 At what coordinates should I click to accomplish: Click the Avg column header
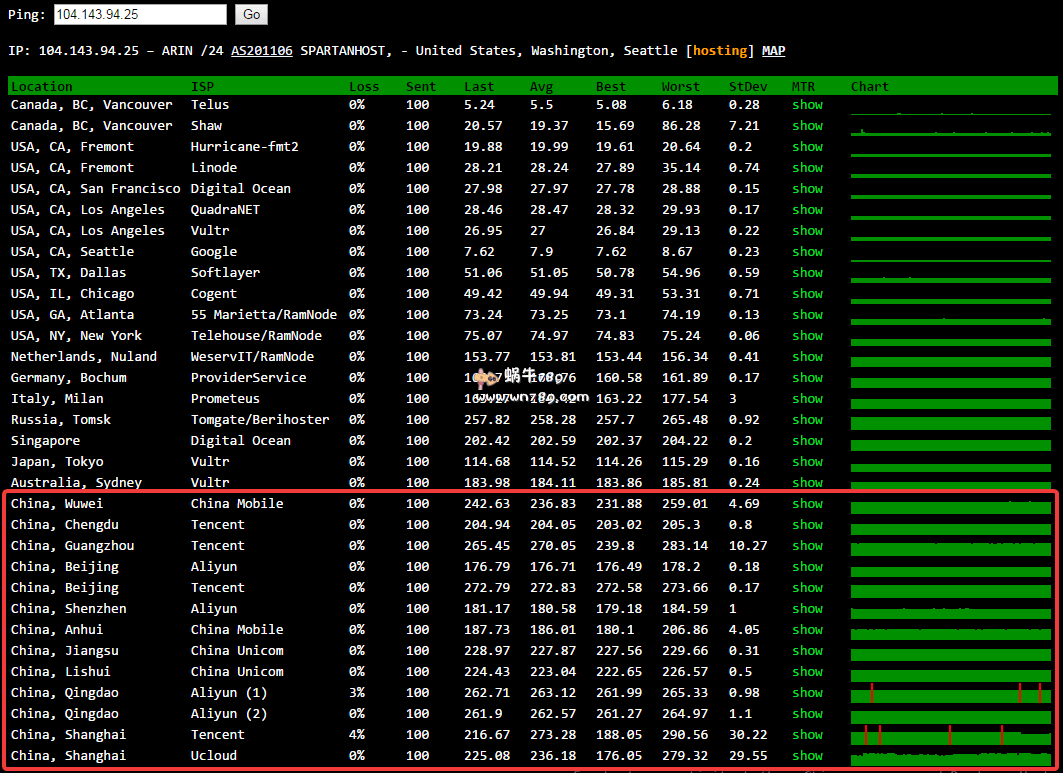tap(541, 86)
